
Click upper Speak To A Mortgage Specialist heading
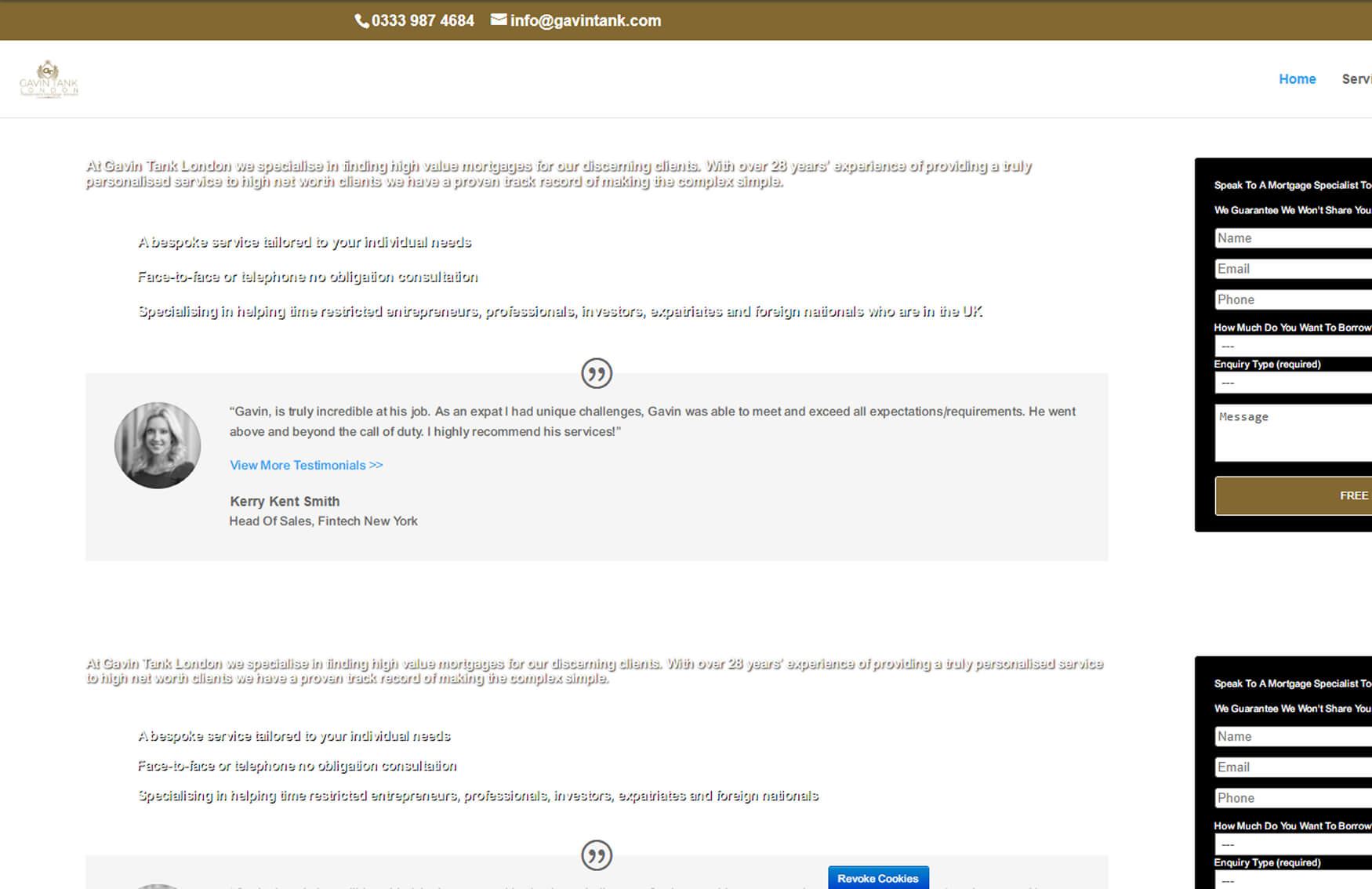coord(1293,185)
